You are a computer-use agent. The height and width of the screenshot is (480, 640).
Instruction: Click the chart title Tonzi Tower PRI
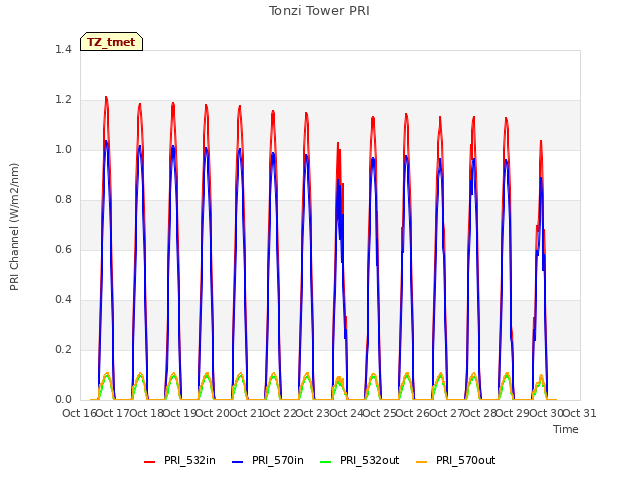[319, 11]
